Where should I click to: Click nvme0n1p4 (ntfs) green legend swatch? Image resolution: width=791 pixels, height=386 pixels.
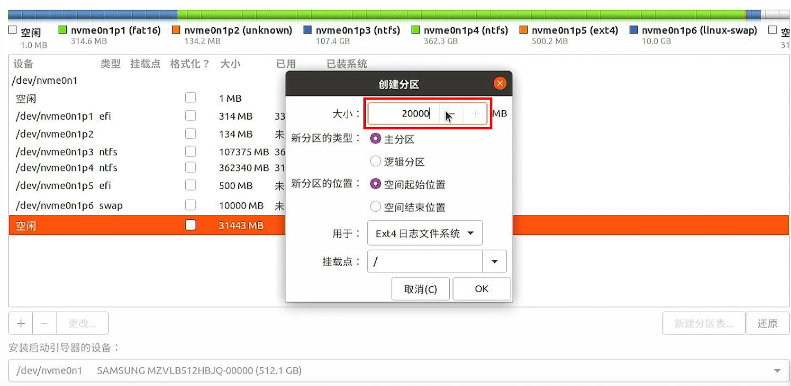point(415,30)
